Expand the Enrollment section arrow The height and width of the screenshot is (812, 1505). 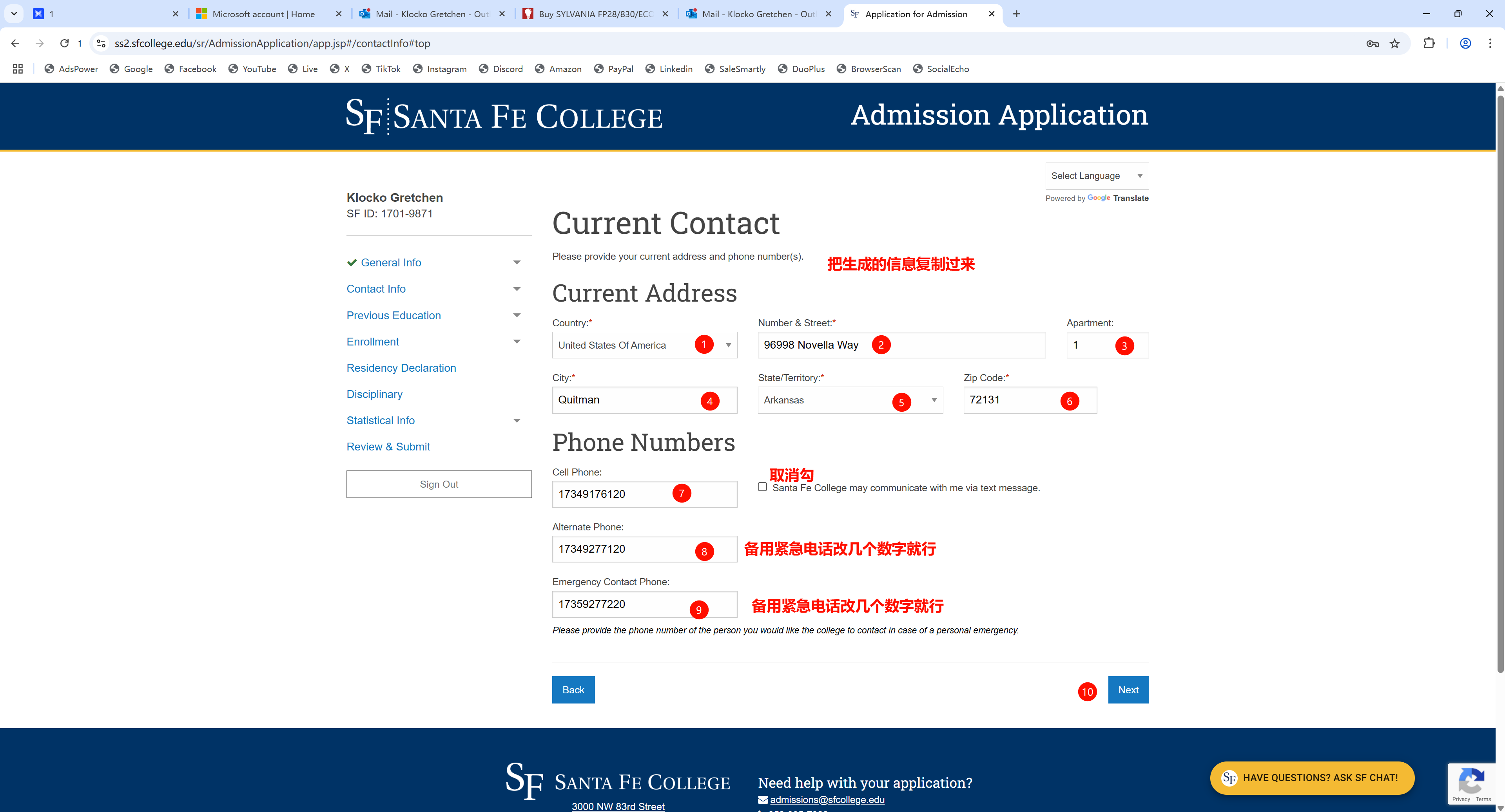(x=517, y=342)
